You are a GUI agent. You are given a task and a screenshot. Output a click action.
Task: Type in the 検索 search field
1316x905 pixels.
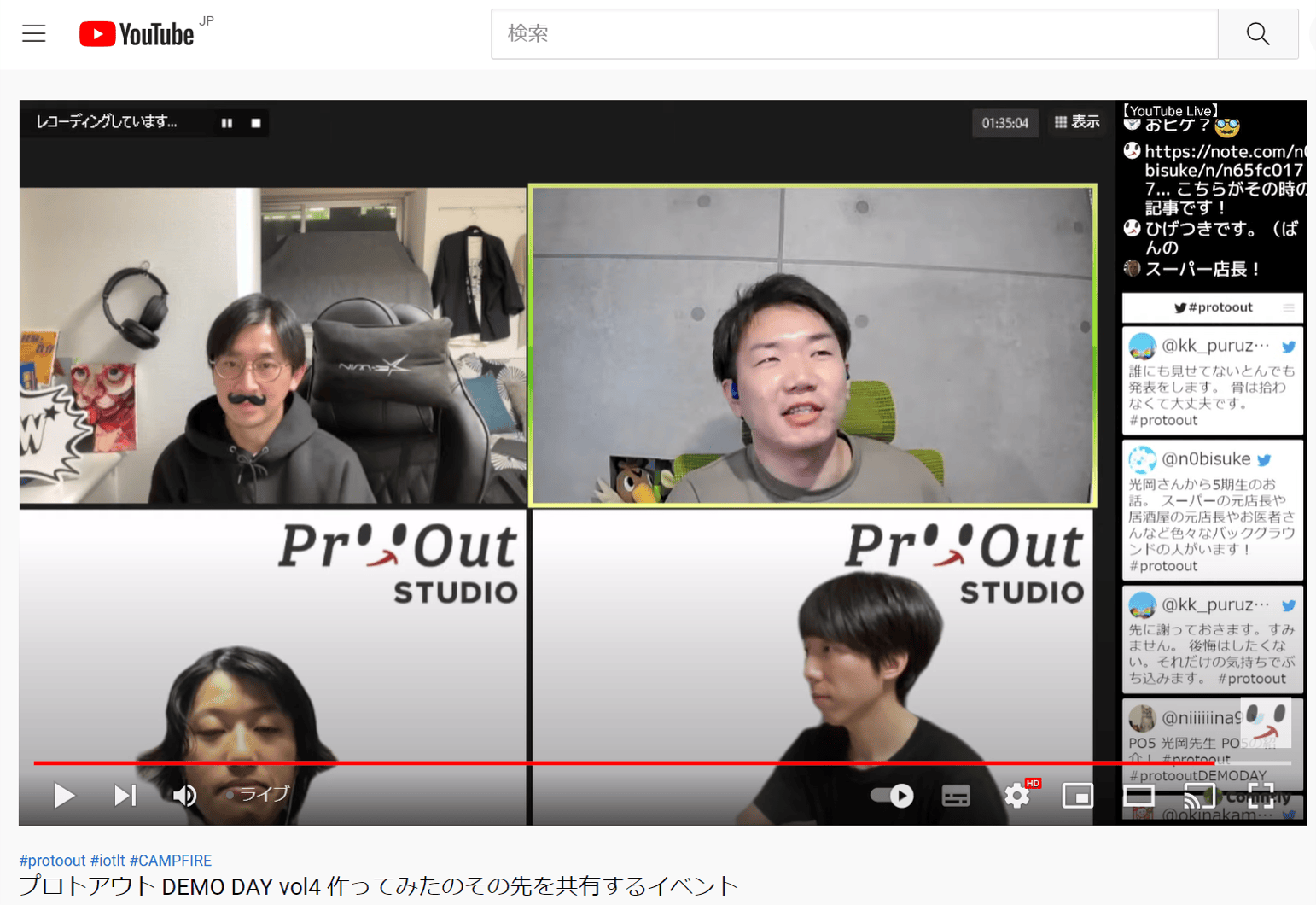853,34
